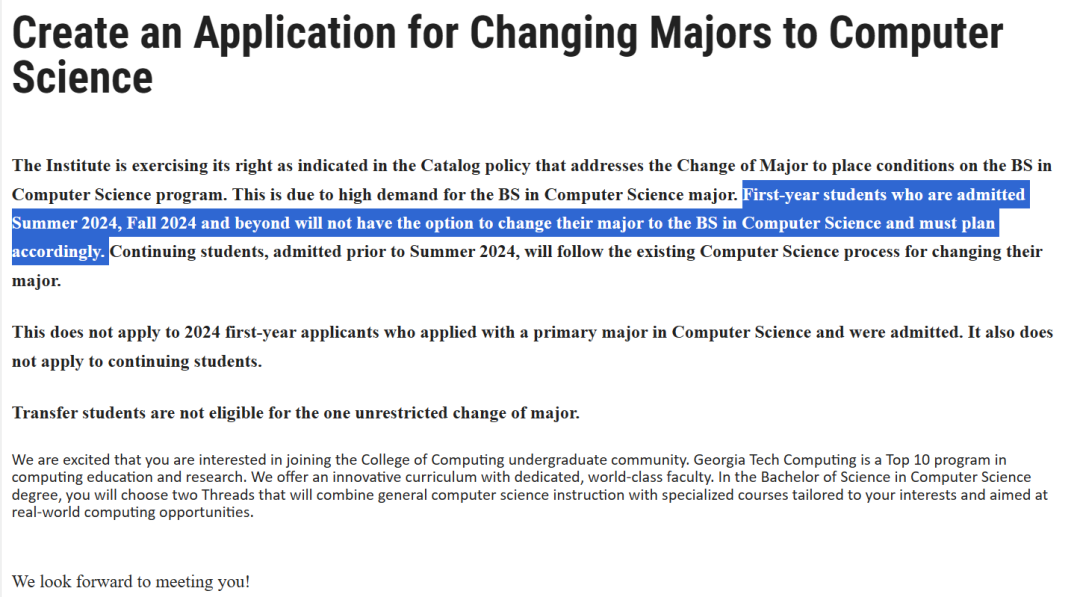
Task: Click "real-world computing opportunities." line
Action: pyautogui.click(x=133, y=512)
